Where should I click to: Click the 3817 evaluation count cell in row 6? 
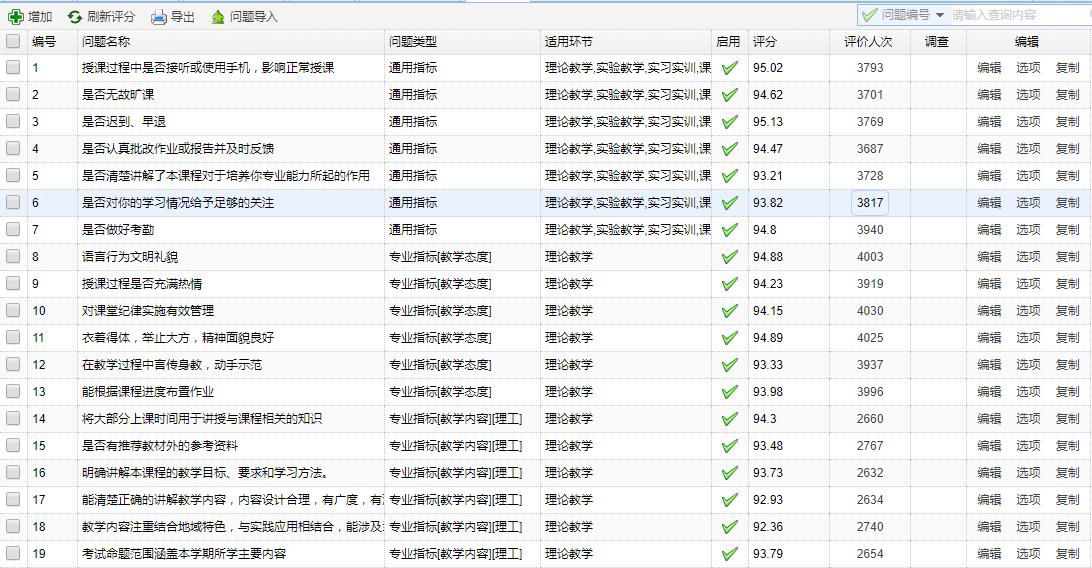click(x=869, y=203)
